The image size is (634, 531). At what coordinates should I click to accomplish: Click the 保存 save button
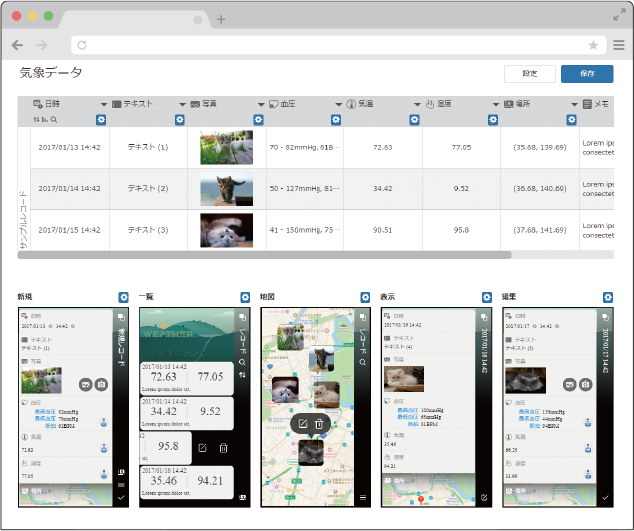587,74
